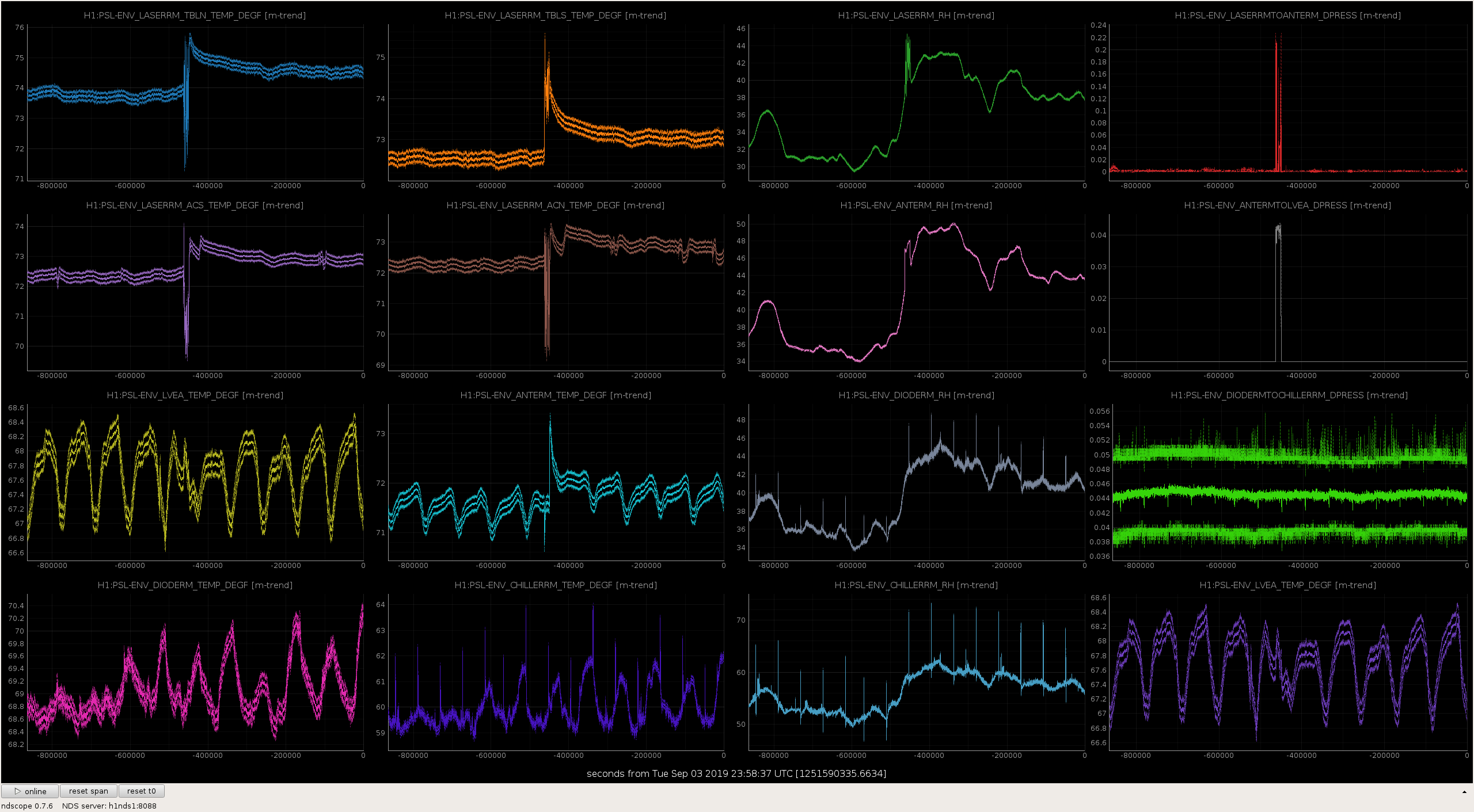
Task: Click the reset t0 button
Action: [x=142, y=791]
